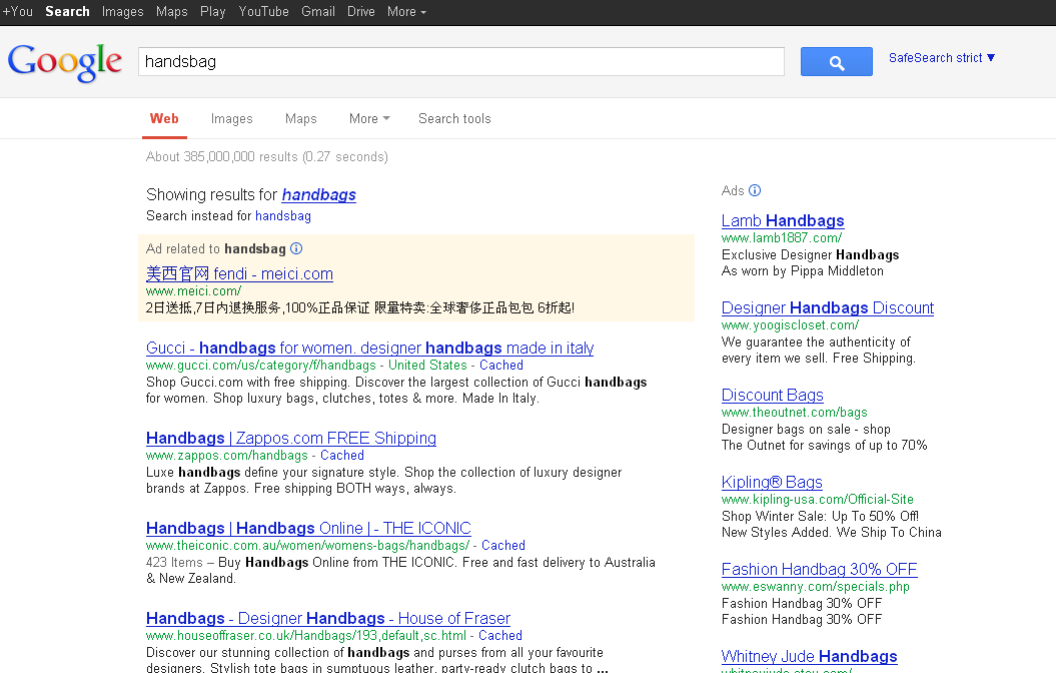Open the SafeSearch strict dropdown
The image size is (1056, 673).
point(942,58)
